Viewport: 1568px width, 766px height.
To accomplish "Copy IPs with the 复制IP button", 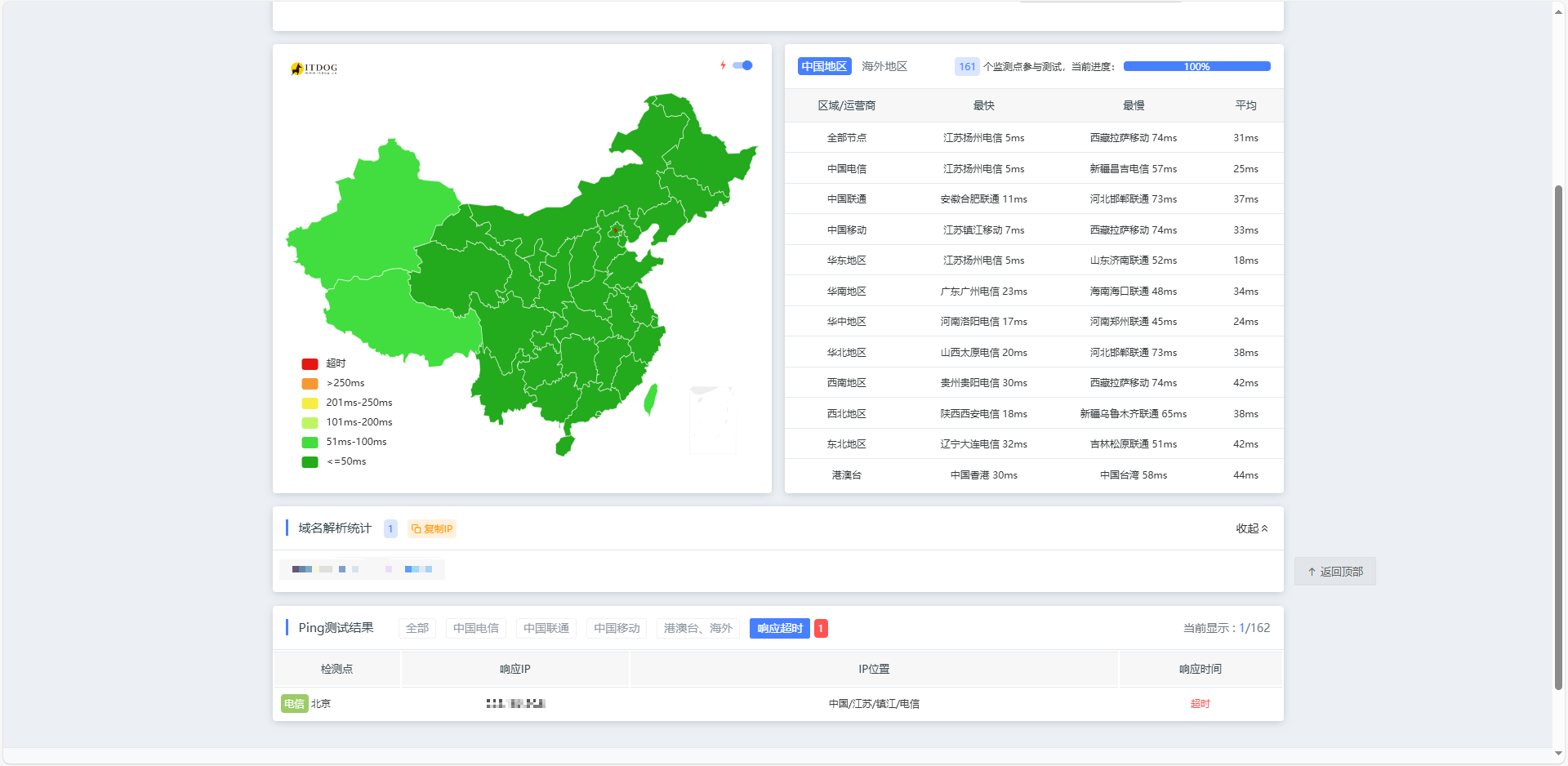I will (432, 528).
